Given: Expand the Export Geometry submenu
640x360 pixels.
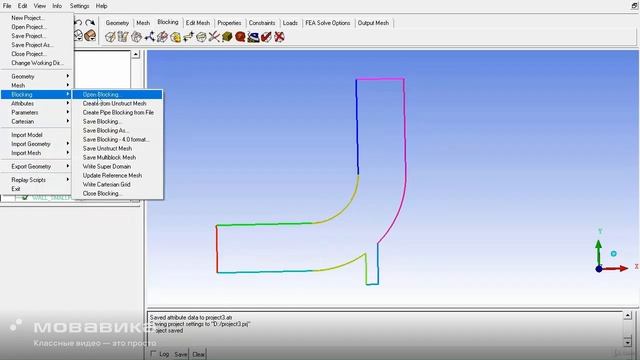Looking at the screenshot, I should 37,166.
